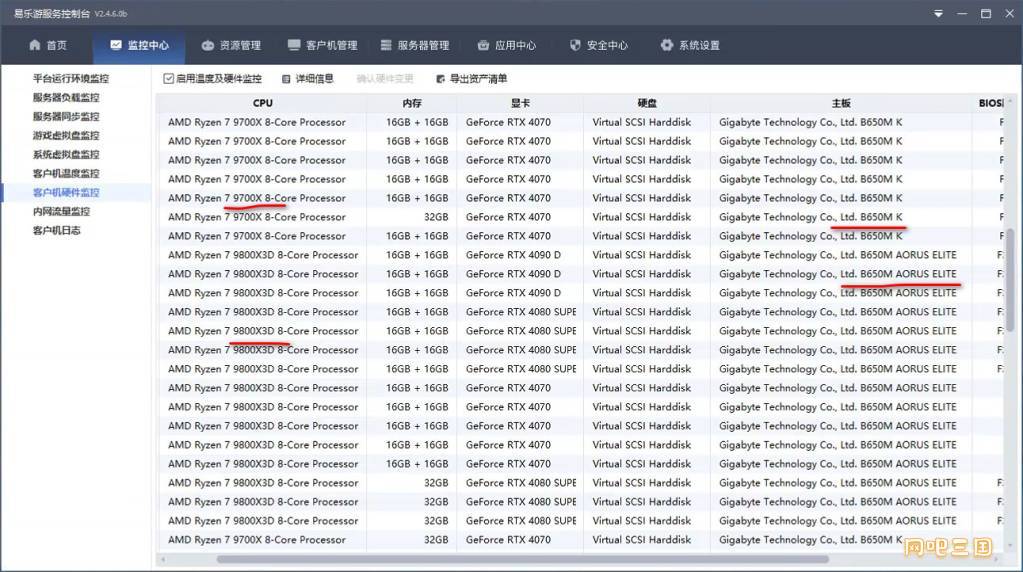The height and width of the screenshot is (572, 1023).
Task: Sort by the 主板 column header
Action: coord(841,103)
